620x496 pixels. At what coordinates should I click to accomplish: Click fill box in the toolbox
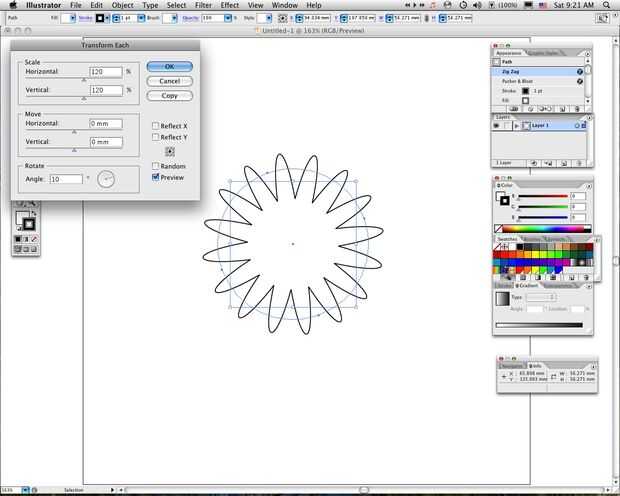[x=21, y=217]
